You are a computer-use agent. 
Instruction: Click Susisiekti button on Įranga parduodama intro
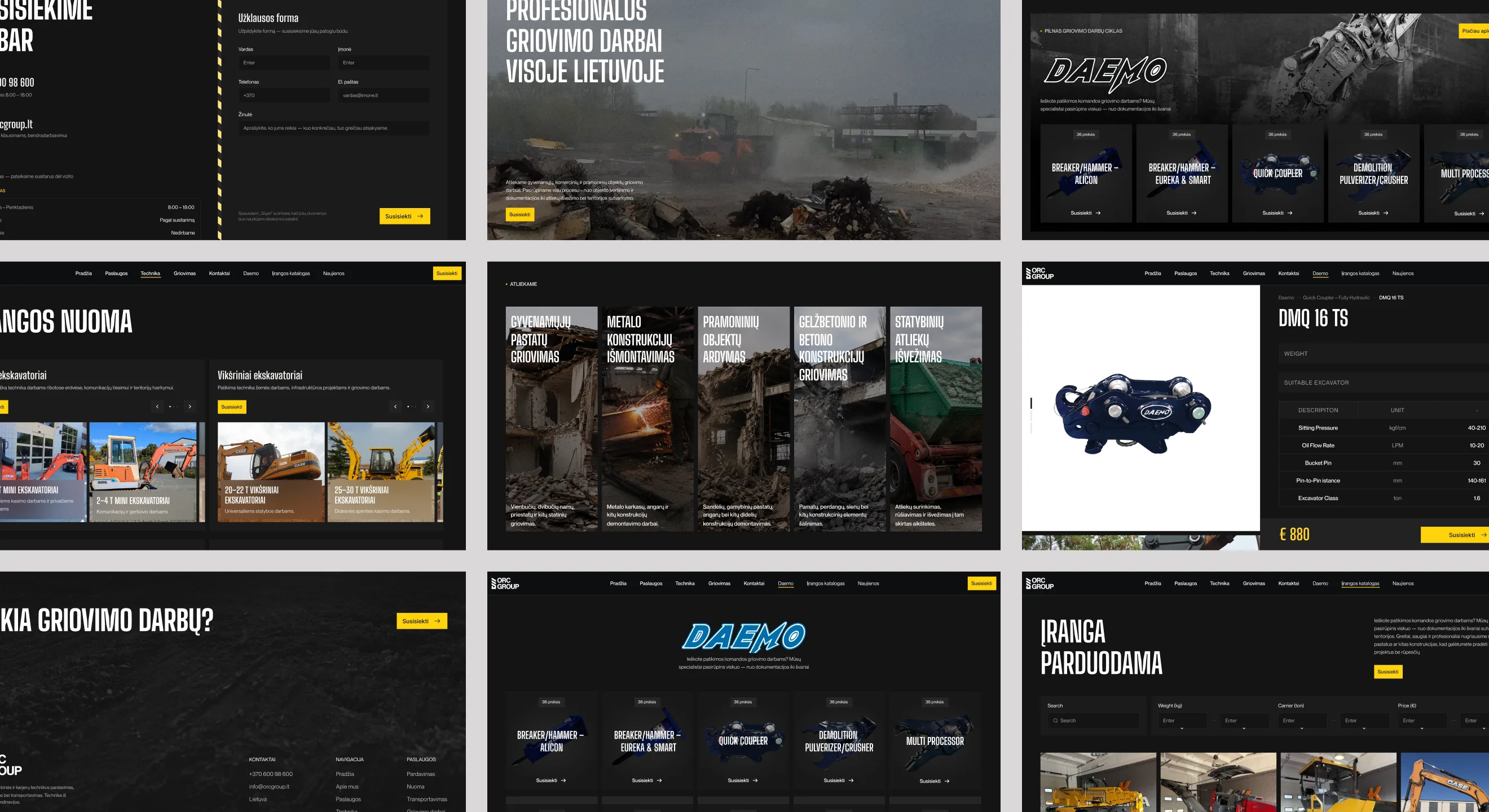click(x=1388, y=672)
